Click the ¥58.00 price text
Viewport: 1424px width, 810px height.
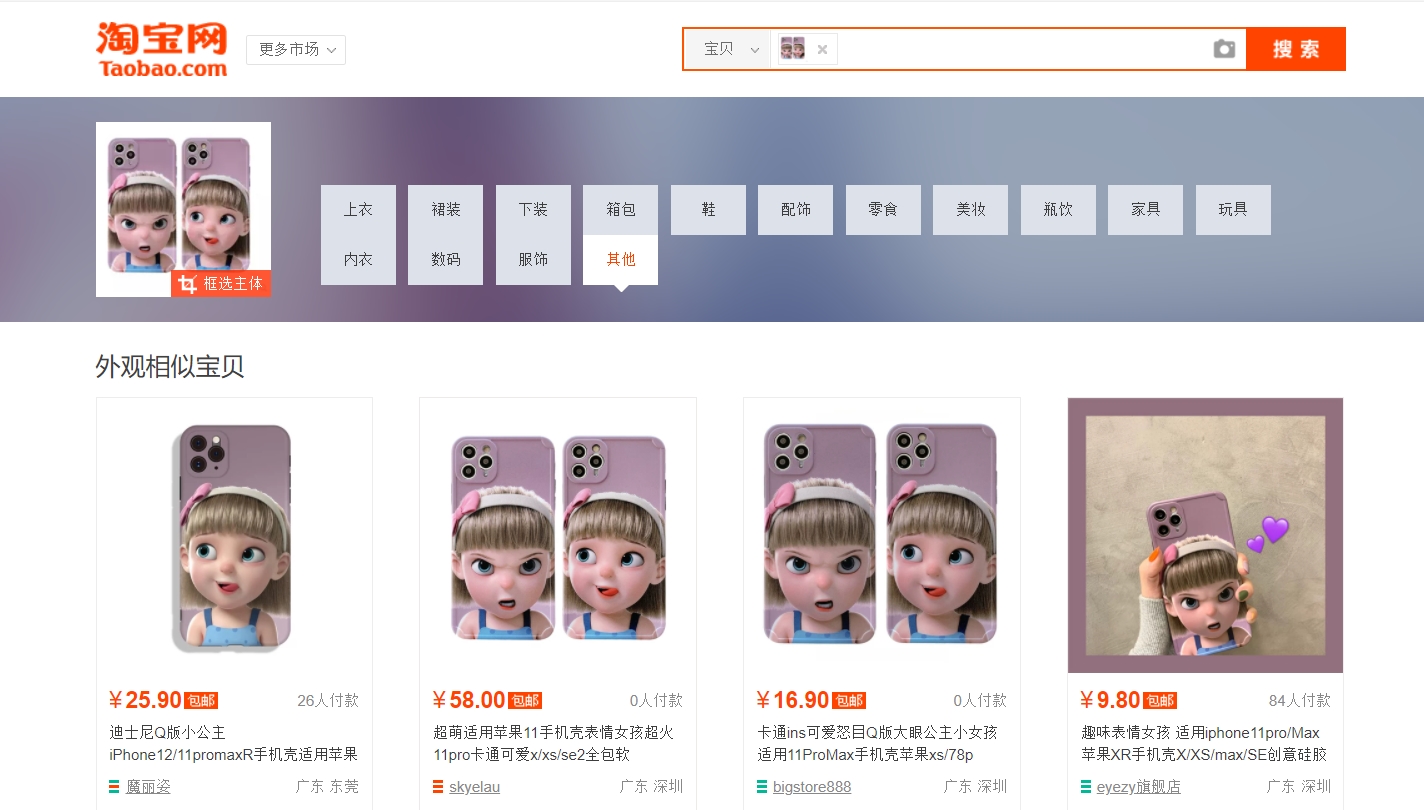(469, 700)
